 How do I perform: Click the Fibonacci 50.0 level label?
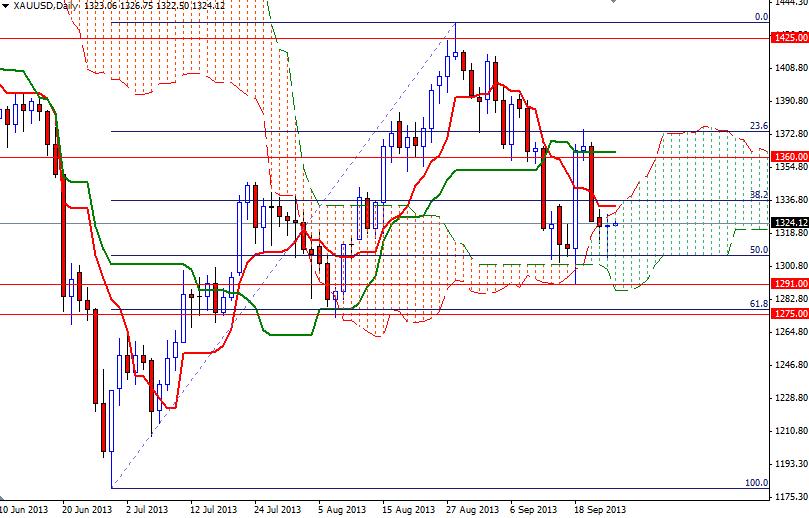click(x=759, y=250)
